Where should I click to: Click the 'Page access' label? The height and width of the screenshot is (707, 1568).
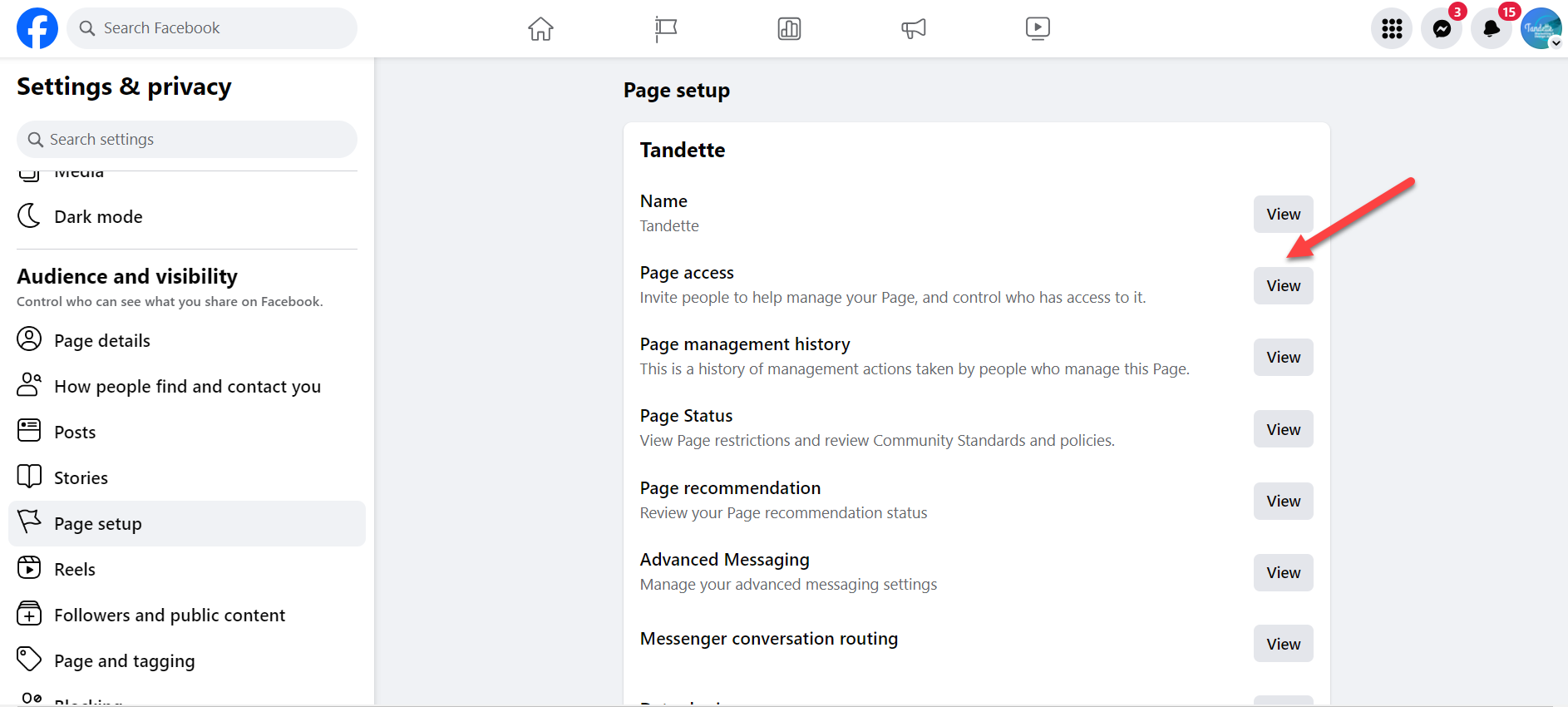[x=687, y=273]
